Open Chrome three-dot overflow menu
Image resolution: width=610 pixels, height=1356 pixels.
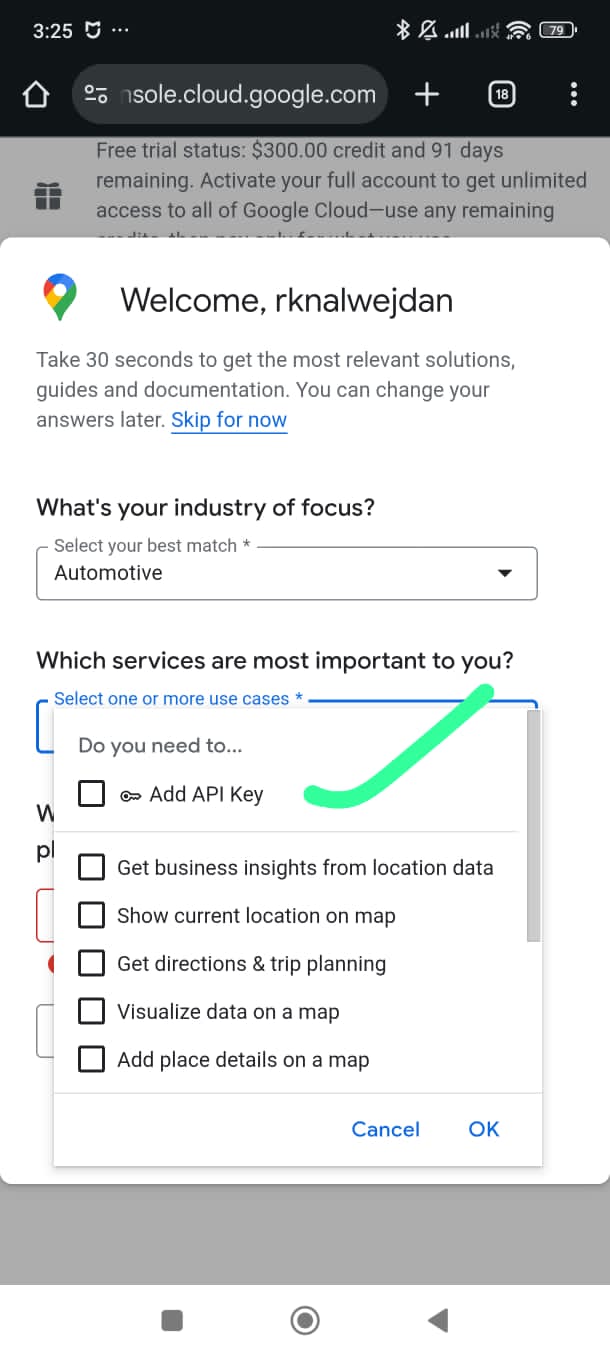point(573,95)
